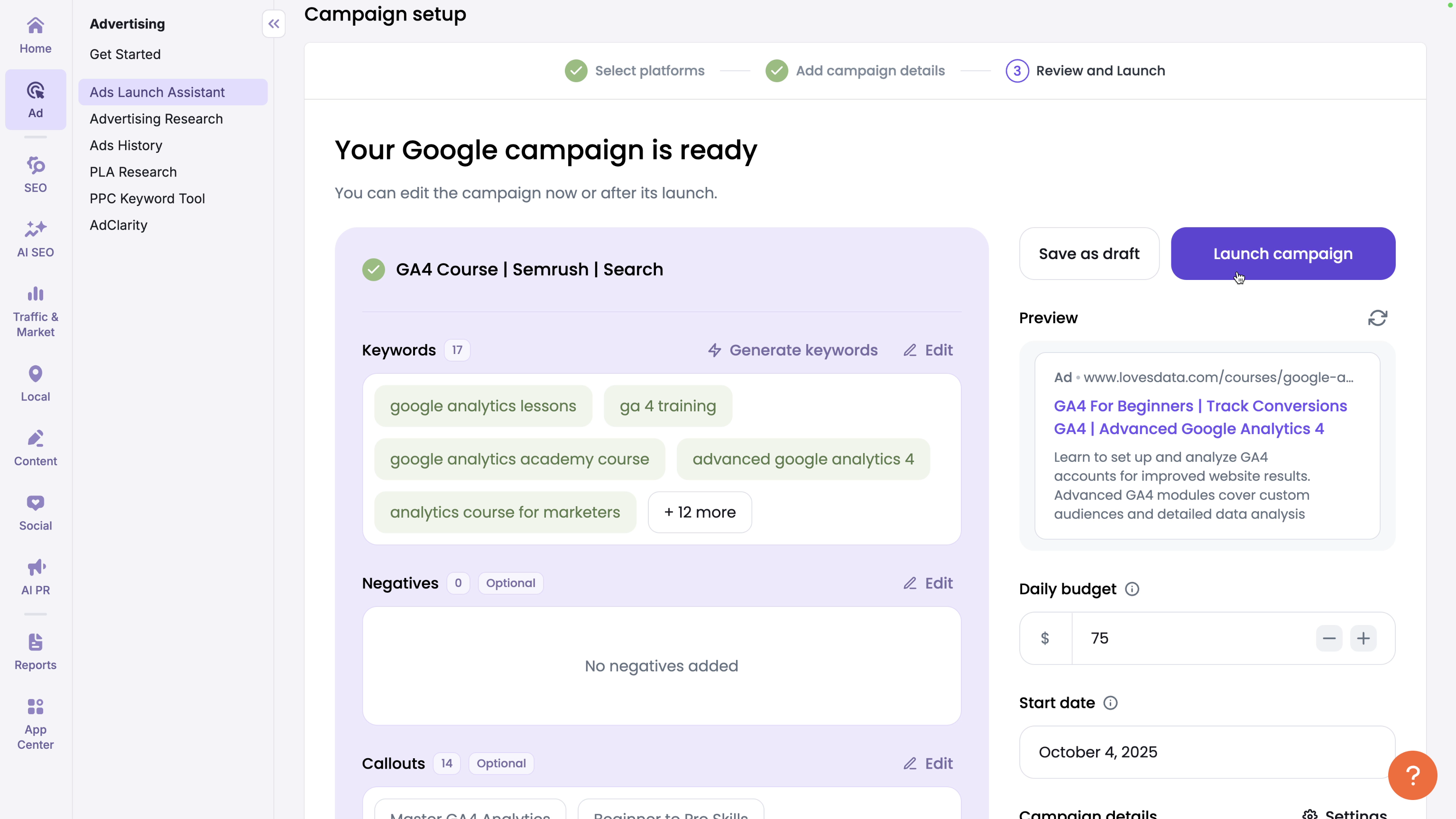
Task: Select 'Ads History' in the Advertising menu
Action: [x=126, y=145]
